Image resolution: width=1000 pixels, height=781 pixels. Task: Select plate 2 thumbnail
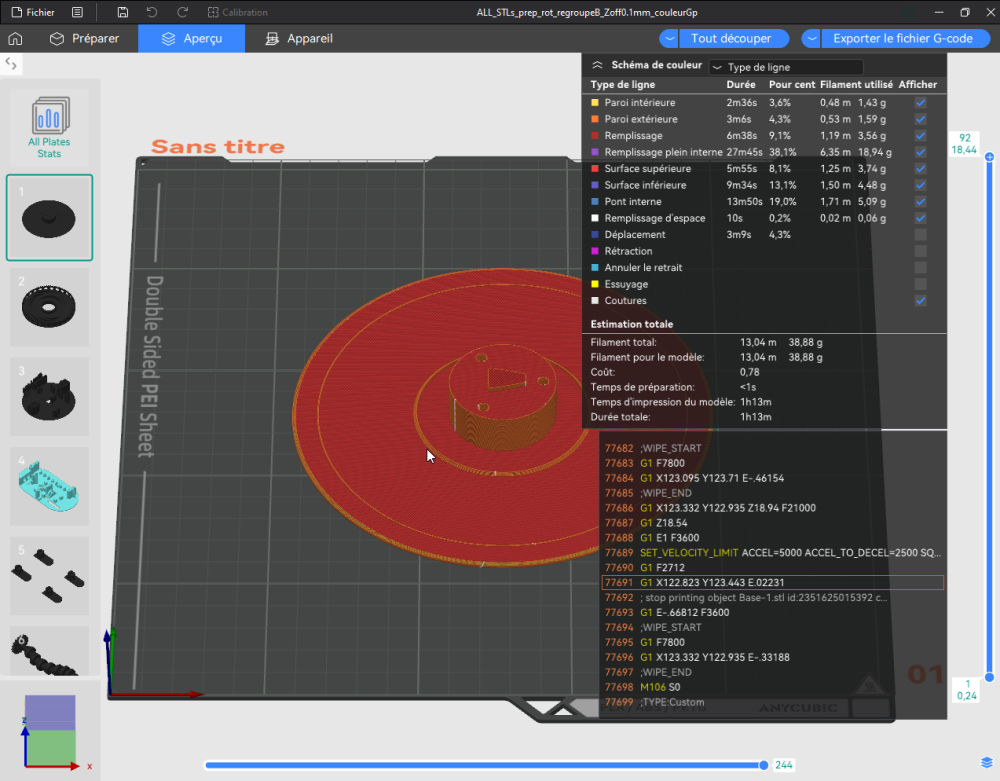(x=49, y=307)
